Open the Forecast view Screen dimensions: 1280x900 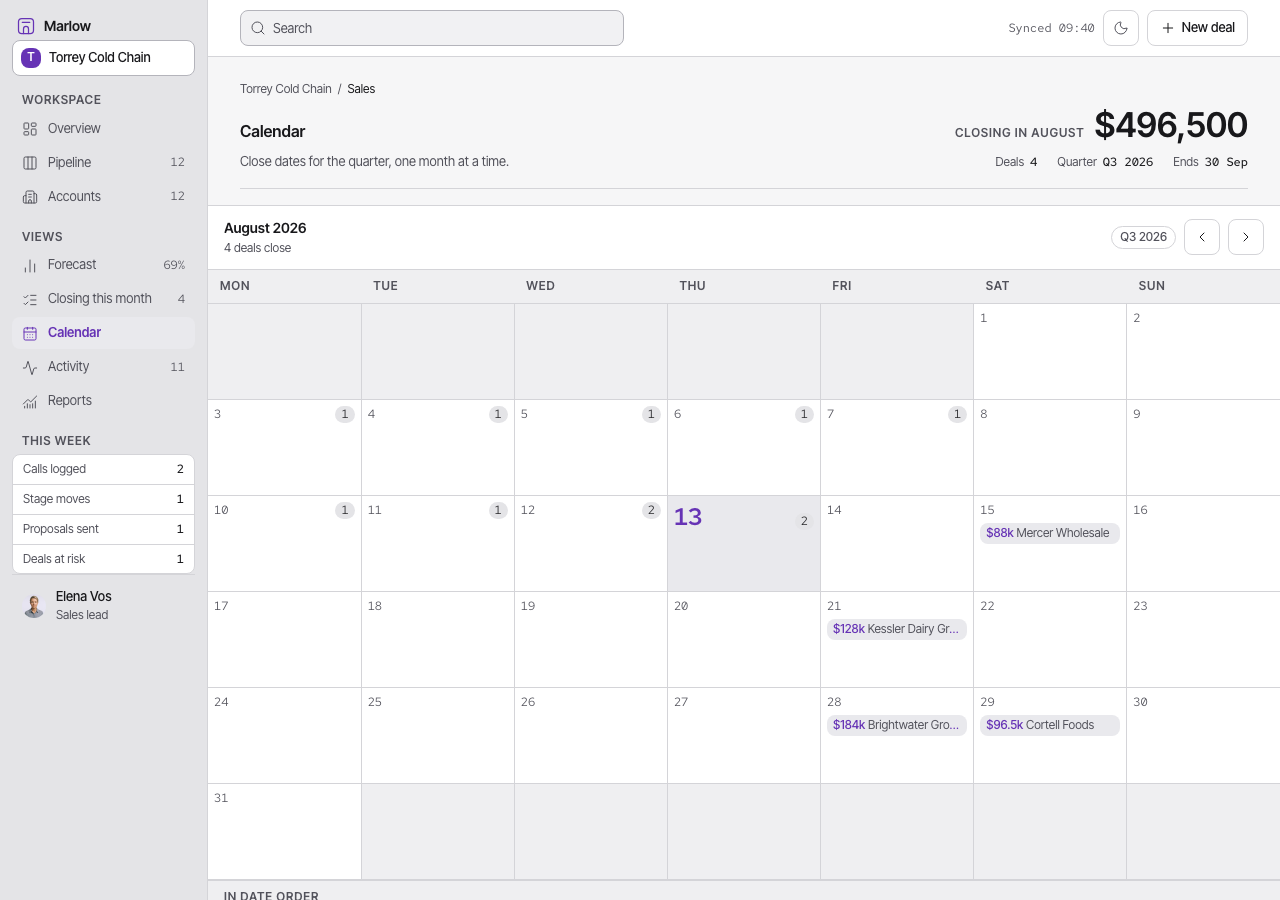103,265
